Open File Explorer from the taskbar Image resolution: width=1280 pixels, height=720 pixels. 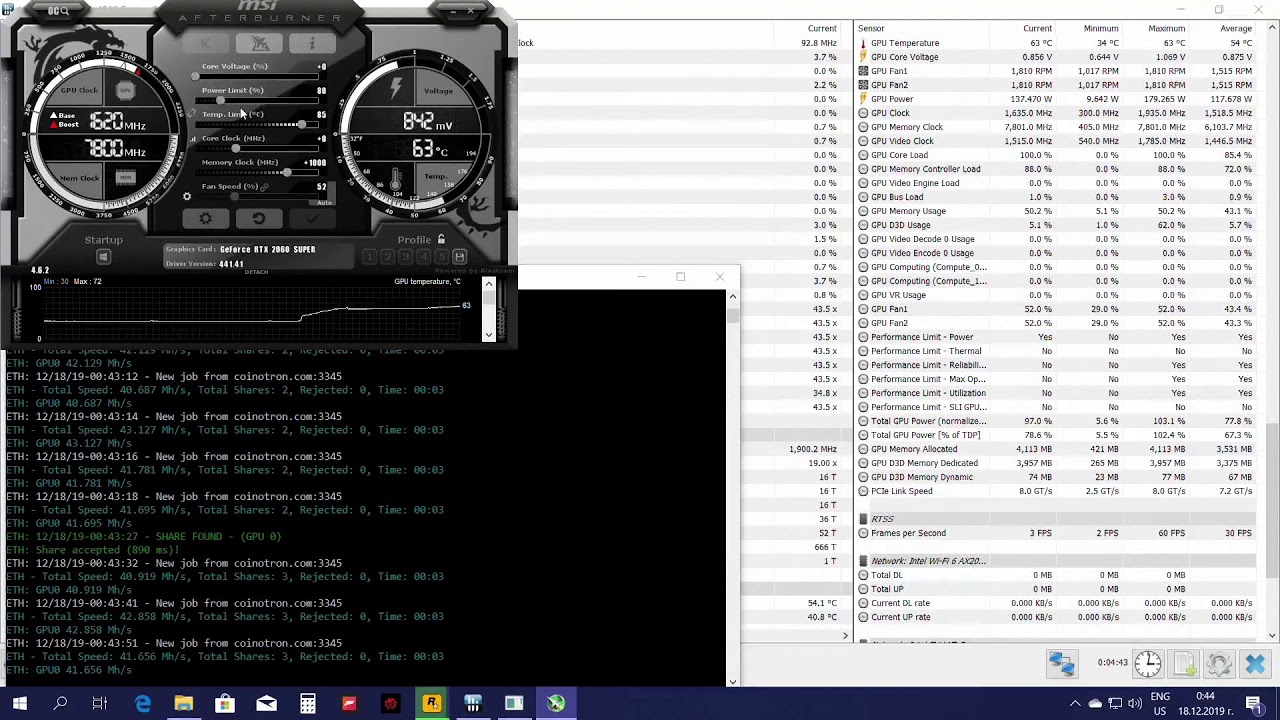184,703
